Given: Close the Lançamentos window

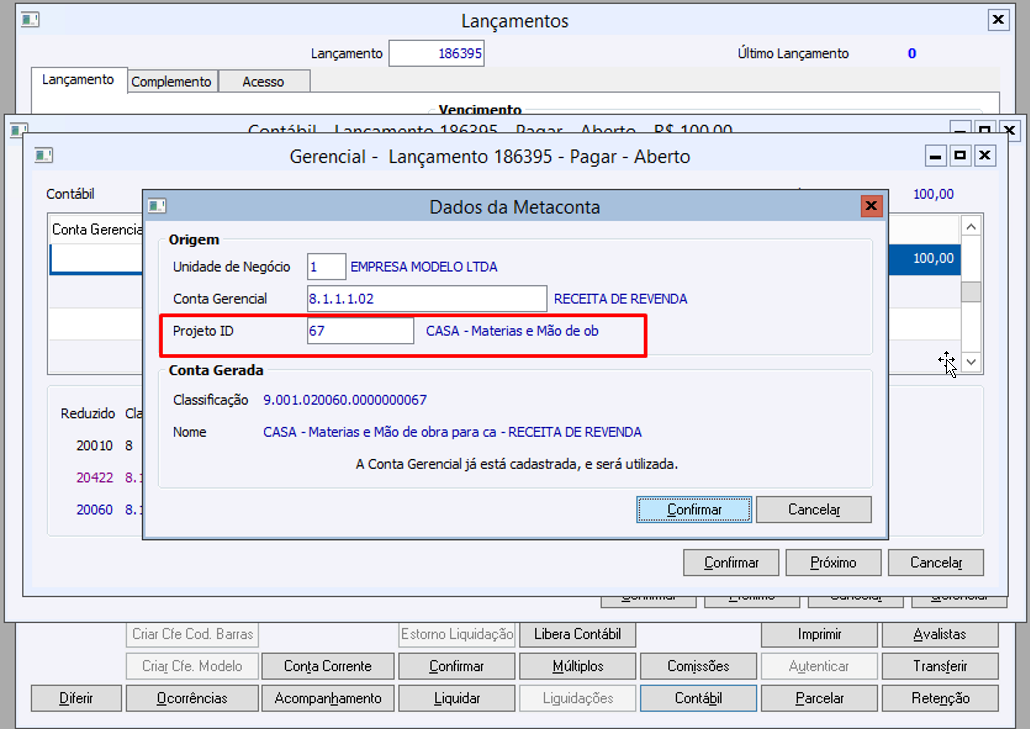Looking at the screenshot, I should click(x=998, y=20).
